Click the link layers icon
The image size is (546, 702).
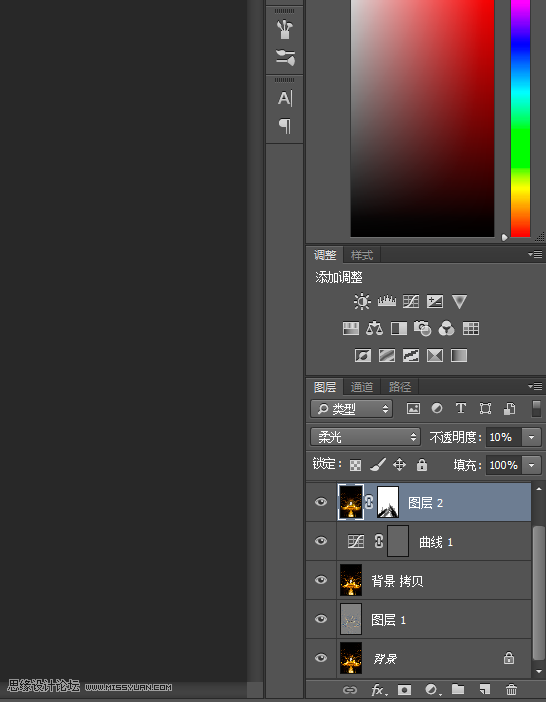click(350, 690)
